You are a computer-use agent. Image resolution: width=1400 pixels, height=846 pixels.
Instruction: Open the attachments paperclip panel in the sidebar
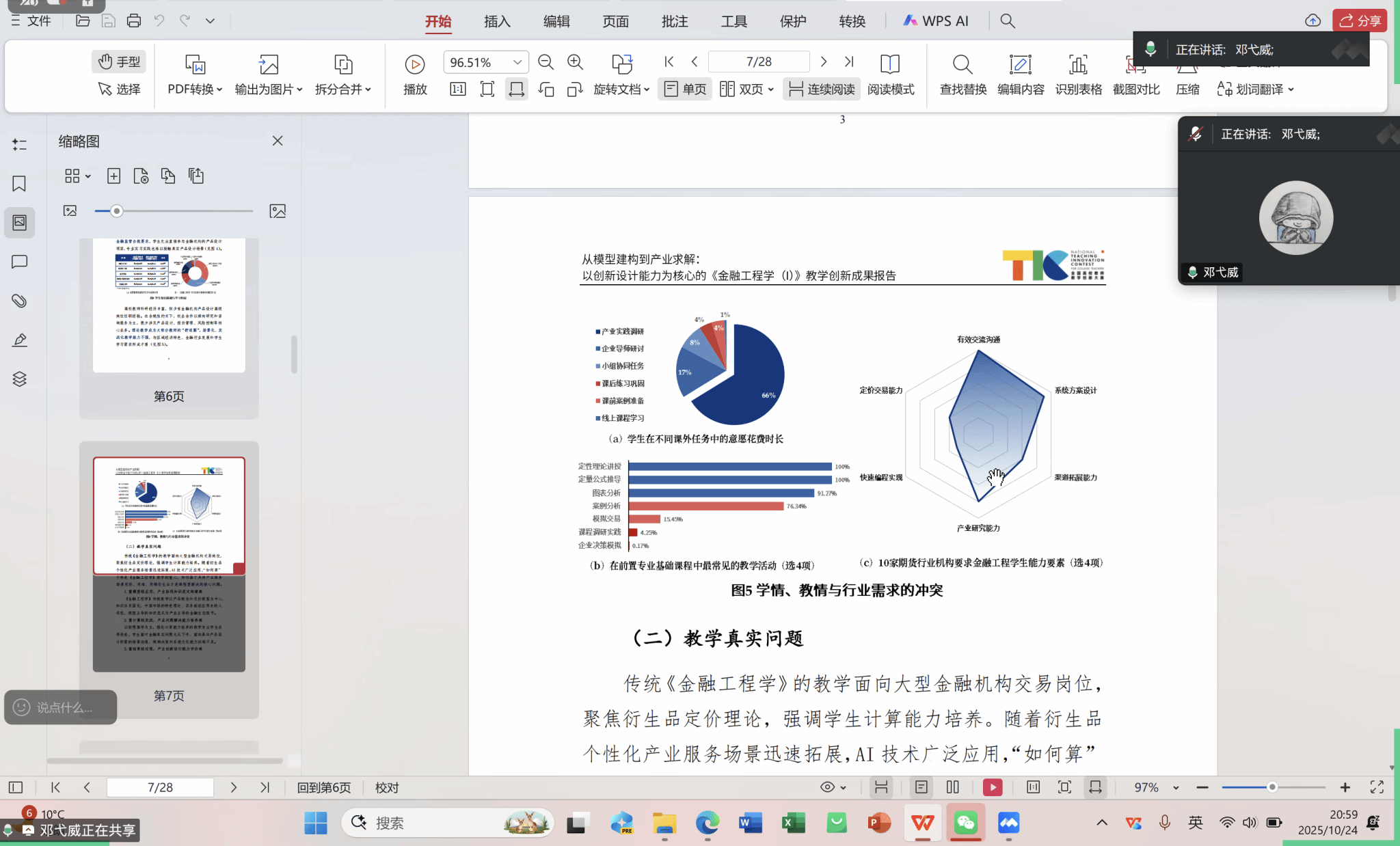19,301
